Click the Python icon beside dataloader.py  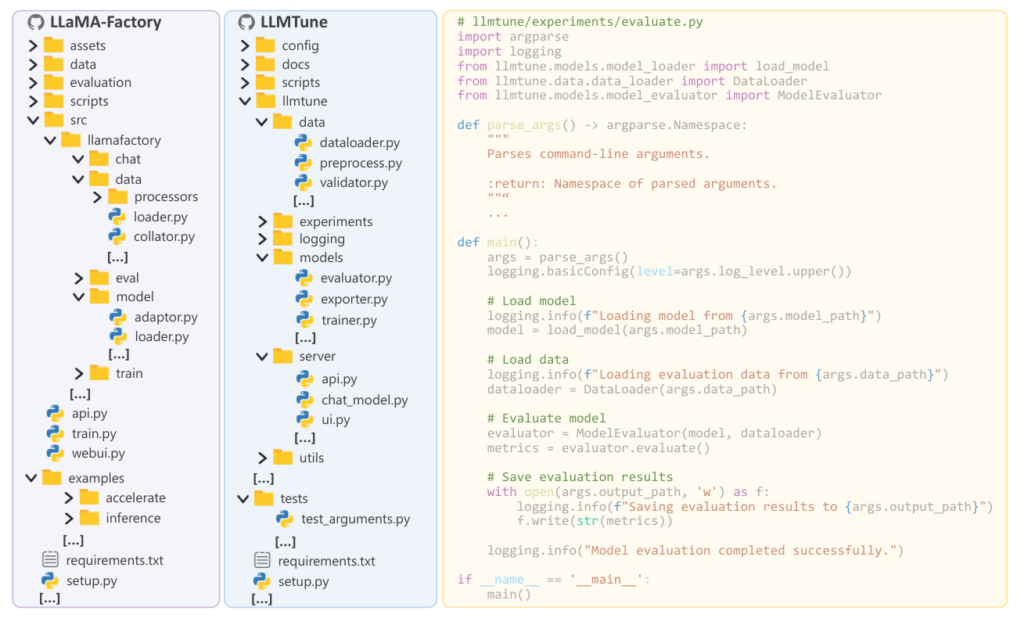click(x=302, y=141)
